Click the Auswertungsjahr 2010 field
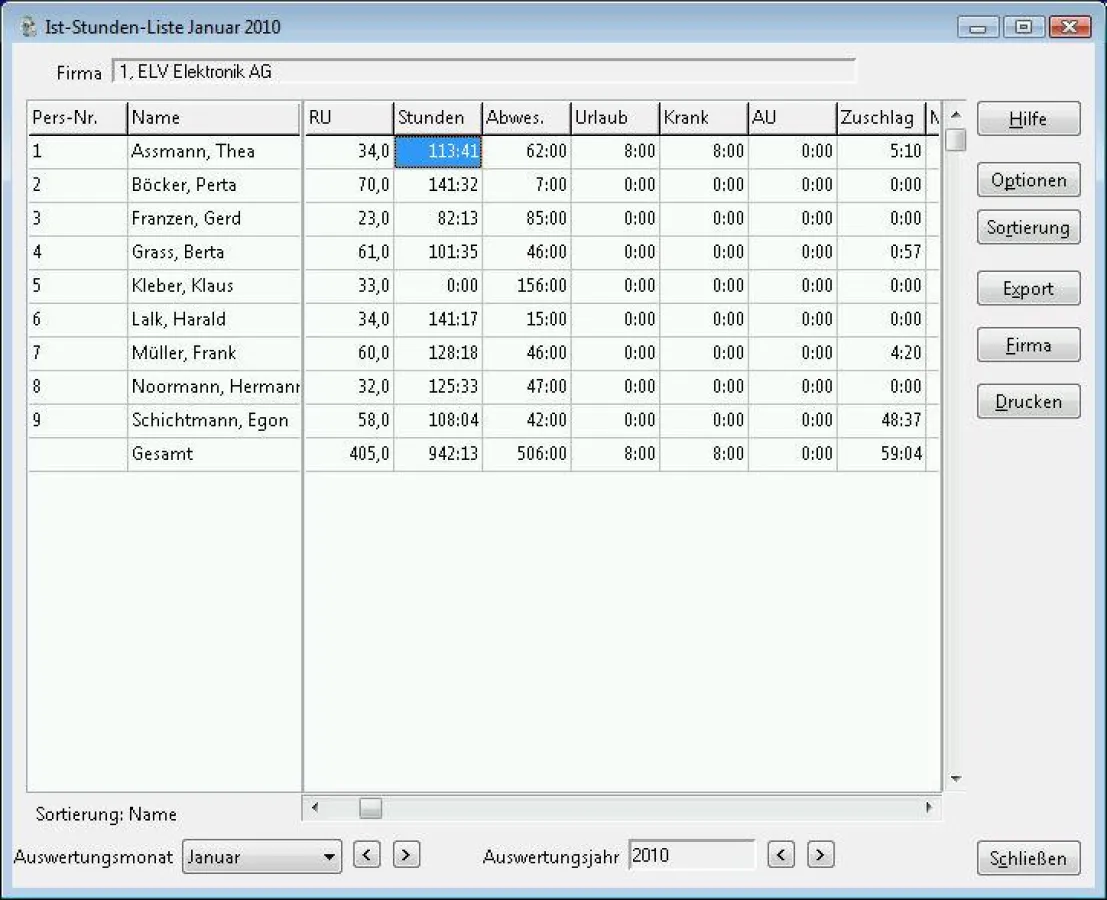The width and height of the screenshot is (1107, 900). click(x=690, y=856)
